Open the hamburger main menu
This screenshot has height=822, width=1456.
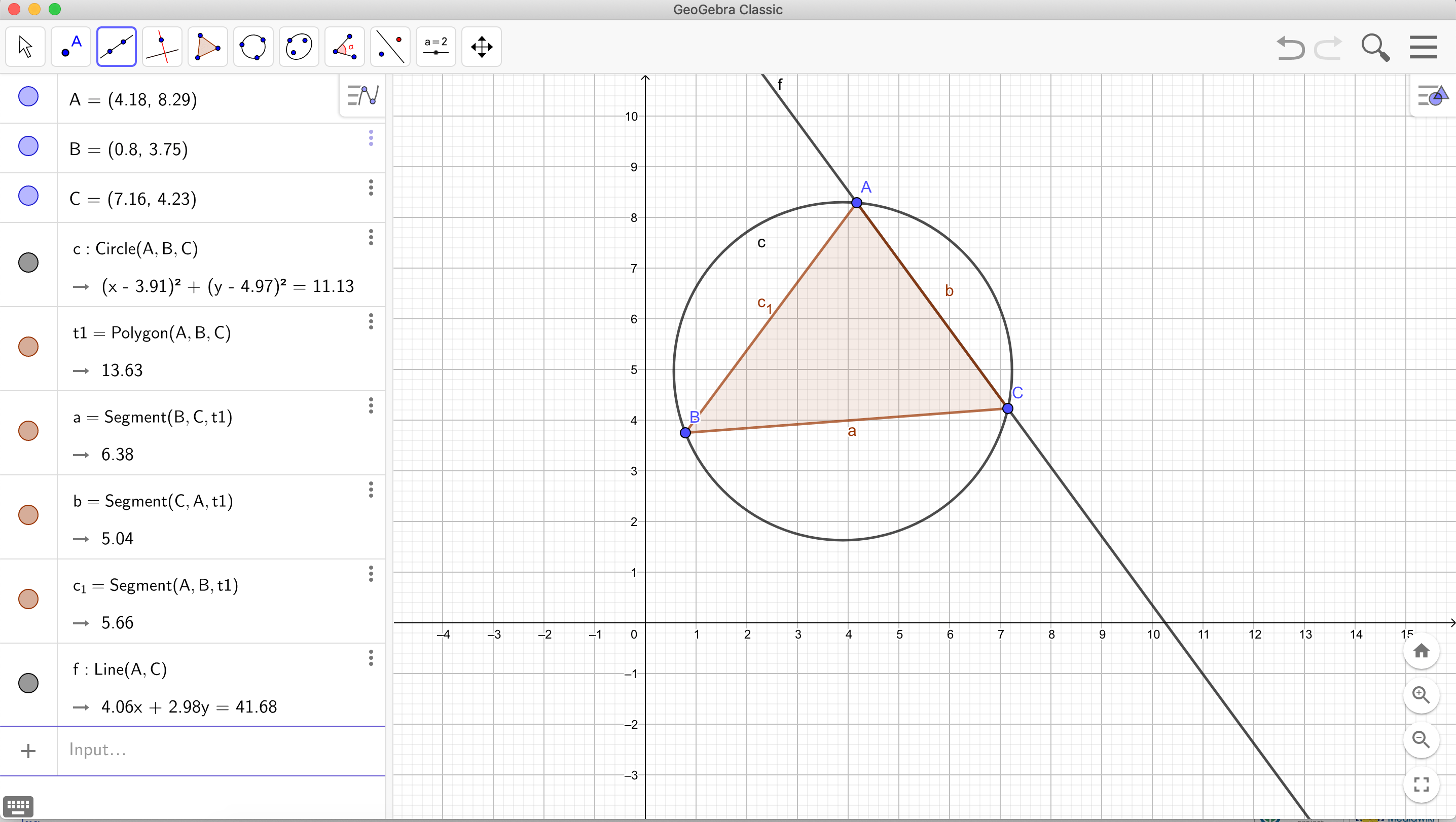(x=1423, y=48)
